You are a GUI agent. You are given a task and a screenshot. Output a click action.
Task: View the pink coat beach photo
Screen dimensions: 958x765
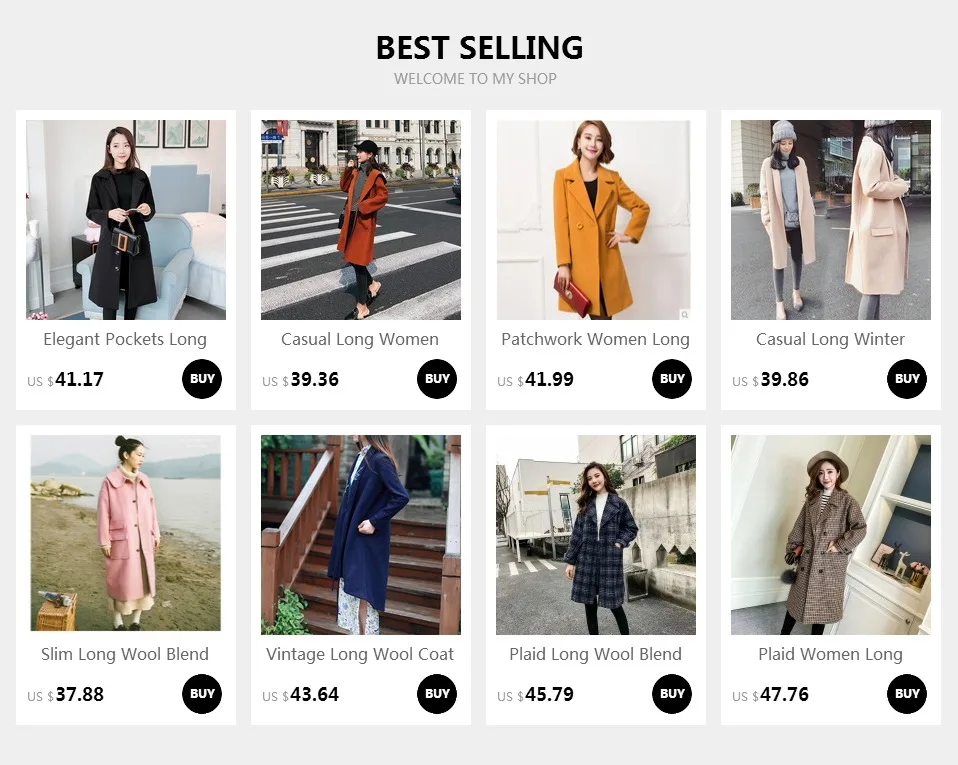(x=126, y=533)
